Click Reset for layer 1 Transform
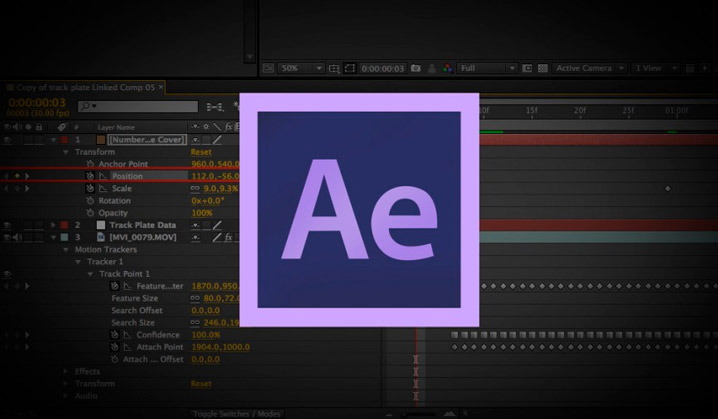This screenshot has height=419, width=718. (x=201, y=152)
